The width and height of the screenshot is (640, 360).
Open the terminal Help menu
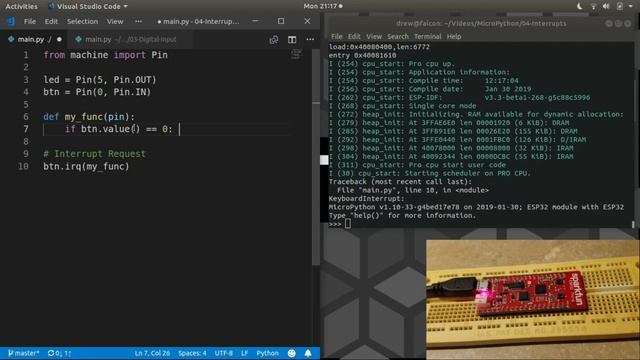tap(453, 36)
